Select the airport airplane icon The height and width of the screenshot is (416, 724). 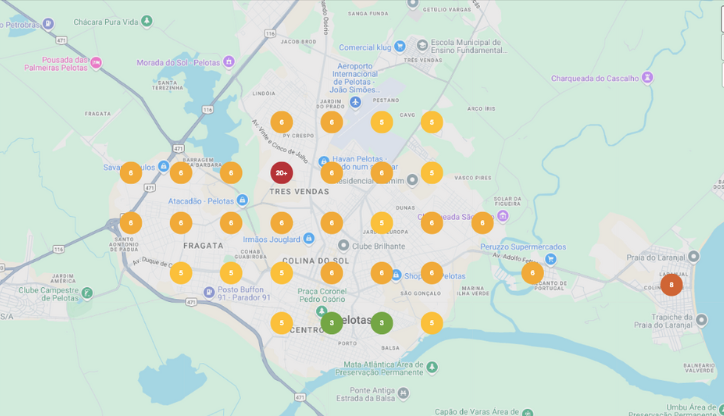click(x=355, y=102)
